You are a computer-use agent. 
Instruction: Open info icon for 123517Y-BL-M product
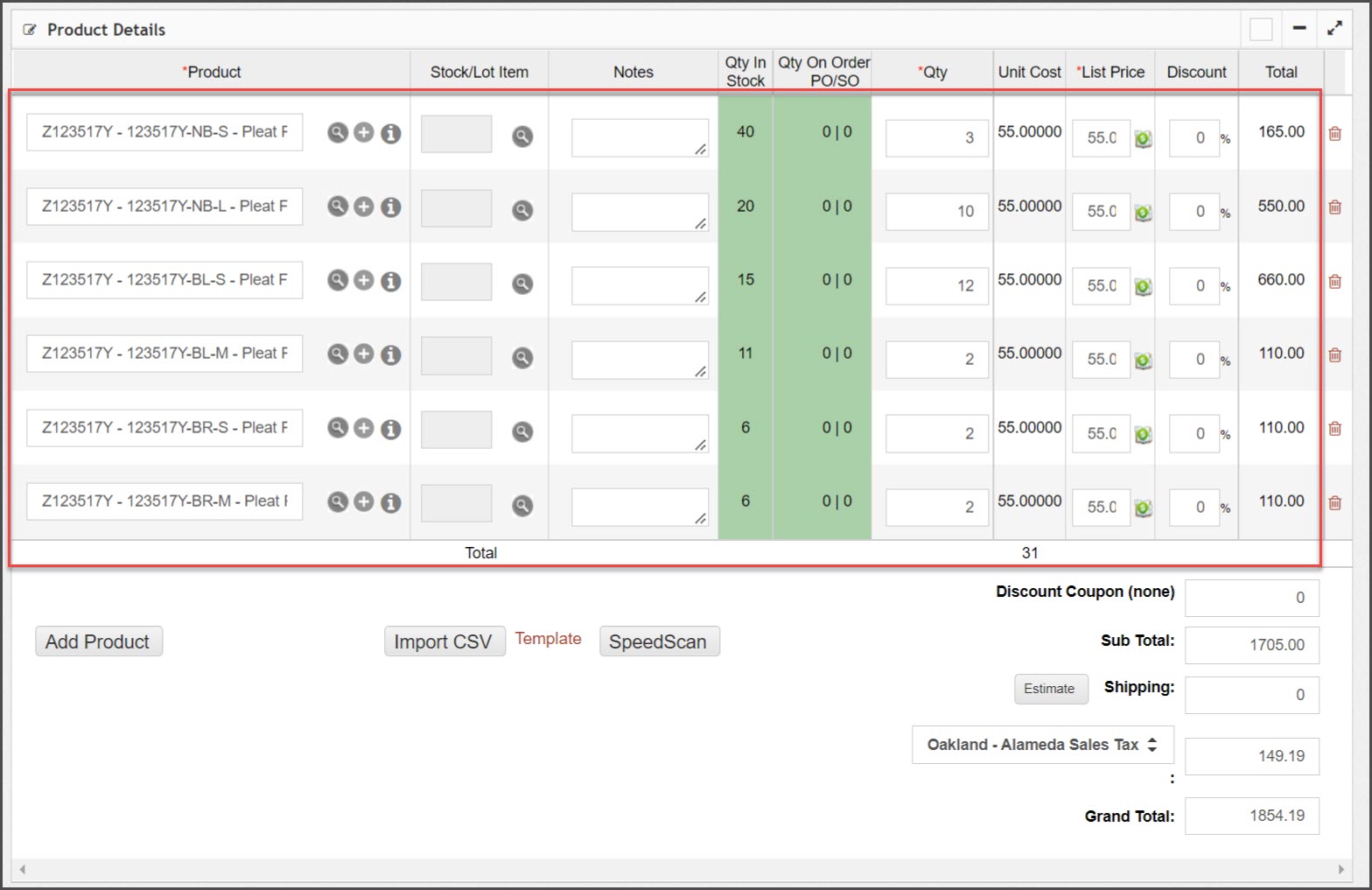pos(391,354)
